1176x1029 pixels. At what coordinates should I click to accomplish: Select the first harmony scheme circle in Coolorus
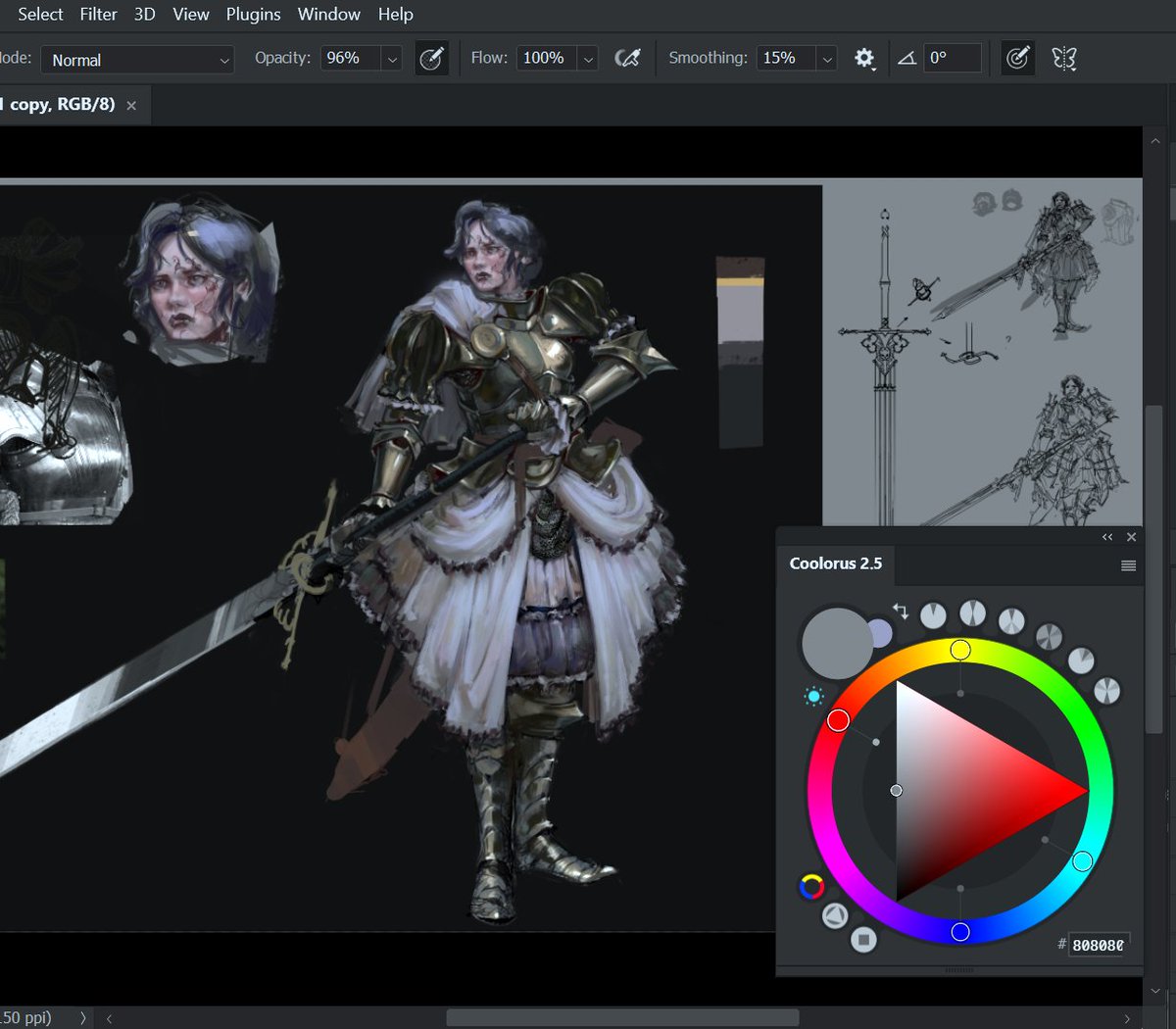pos(934,614)
